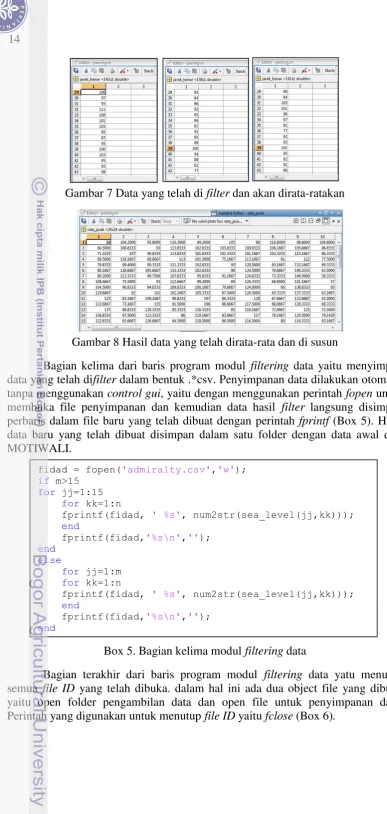Click the new-variable-from-selection icon in the rata_jarak toolbar

pos(83,221)
